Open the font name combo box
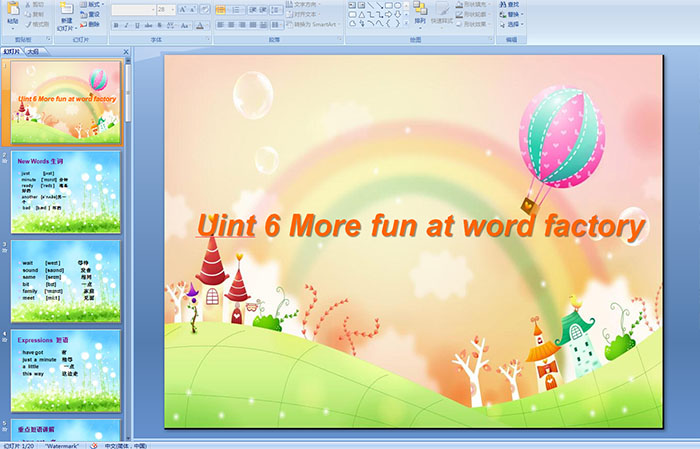Image resolution: width=700 pixels, height=449 pixels. [133, 10]
